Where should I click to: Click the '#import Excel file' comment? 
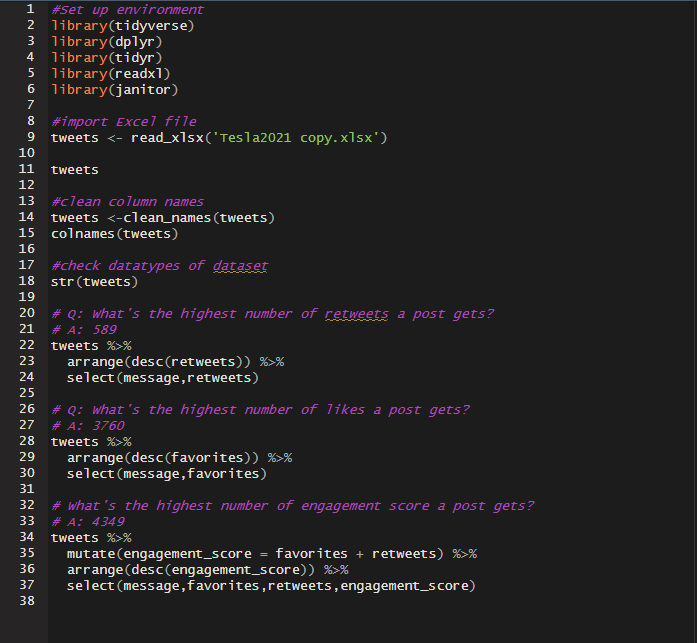124,122
